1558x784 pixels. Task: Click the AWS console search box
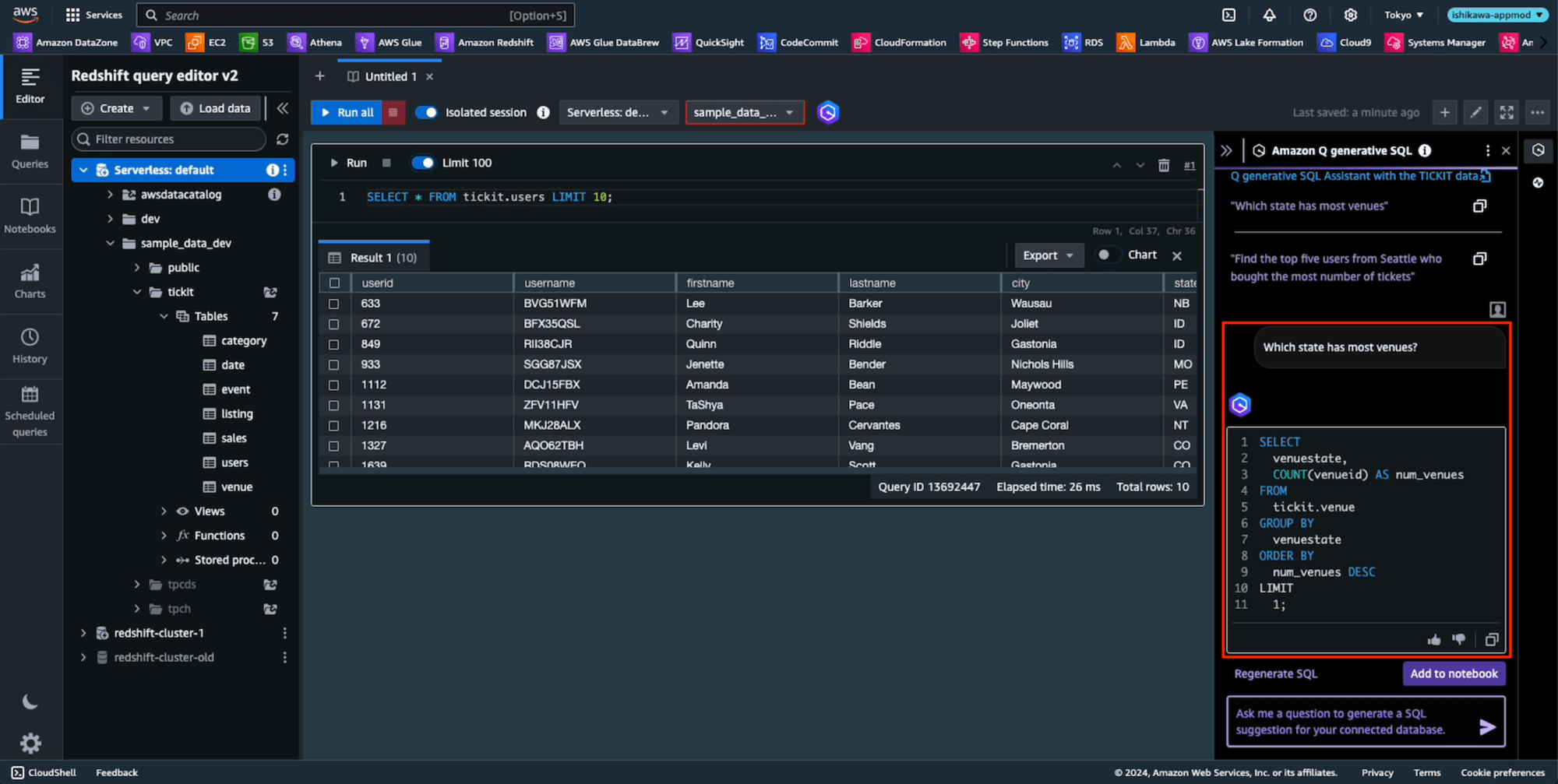(x=355, y=15)
